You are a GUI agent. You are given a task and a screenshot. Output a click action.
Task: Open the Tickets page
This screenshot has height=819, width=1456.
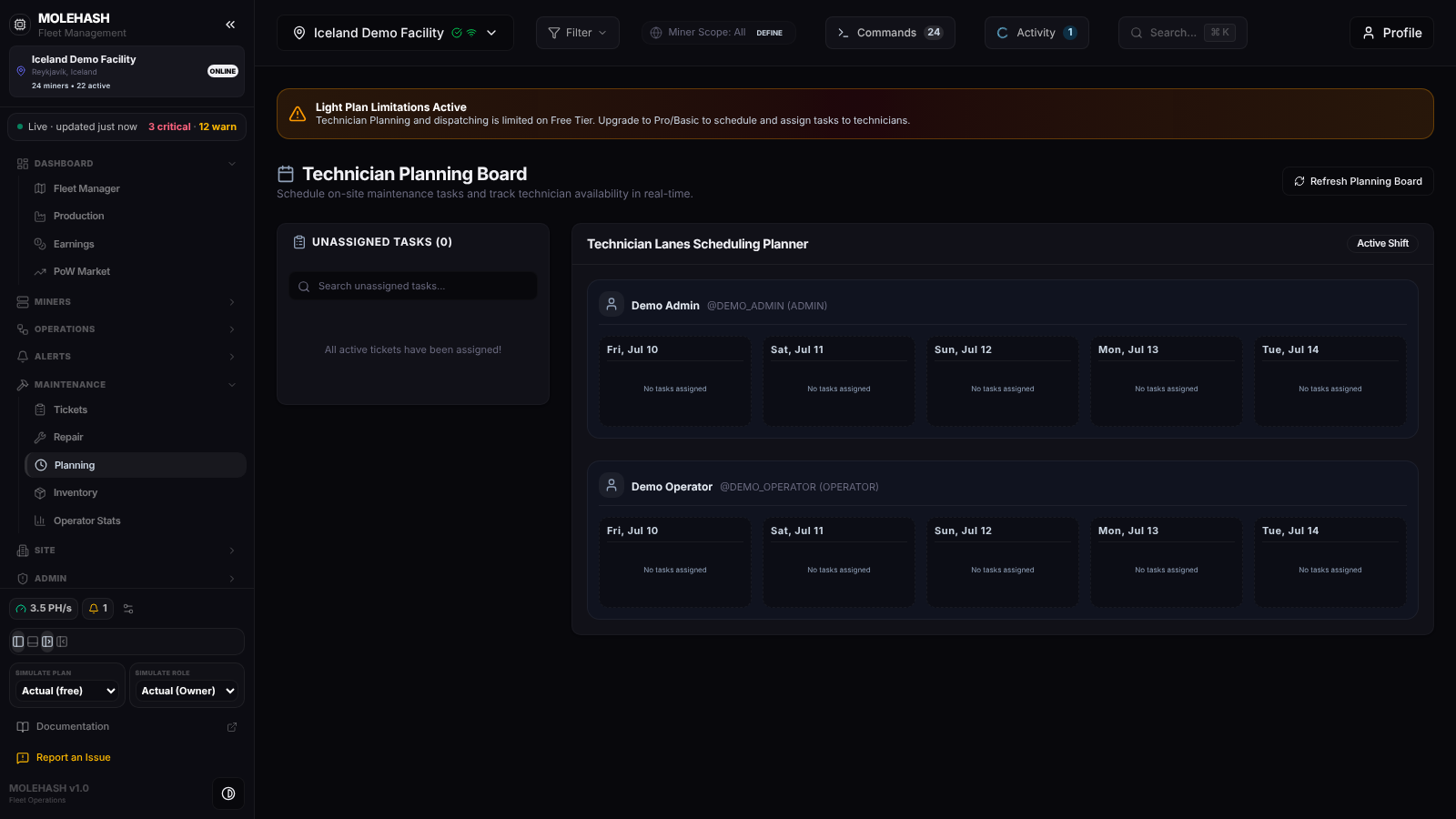click(x=136, y=410)
